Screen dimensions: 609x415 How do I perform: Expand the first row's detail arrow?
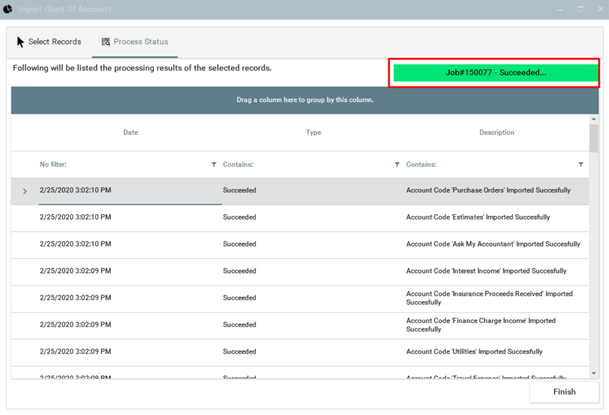25,191
